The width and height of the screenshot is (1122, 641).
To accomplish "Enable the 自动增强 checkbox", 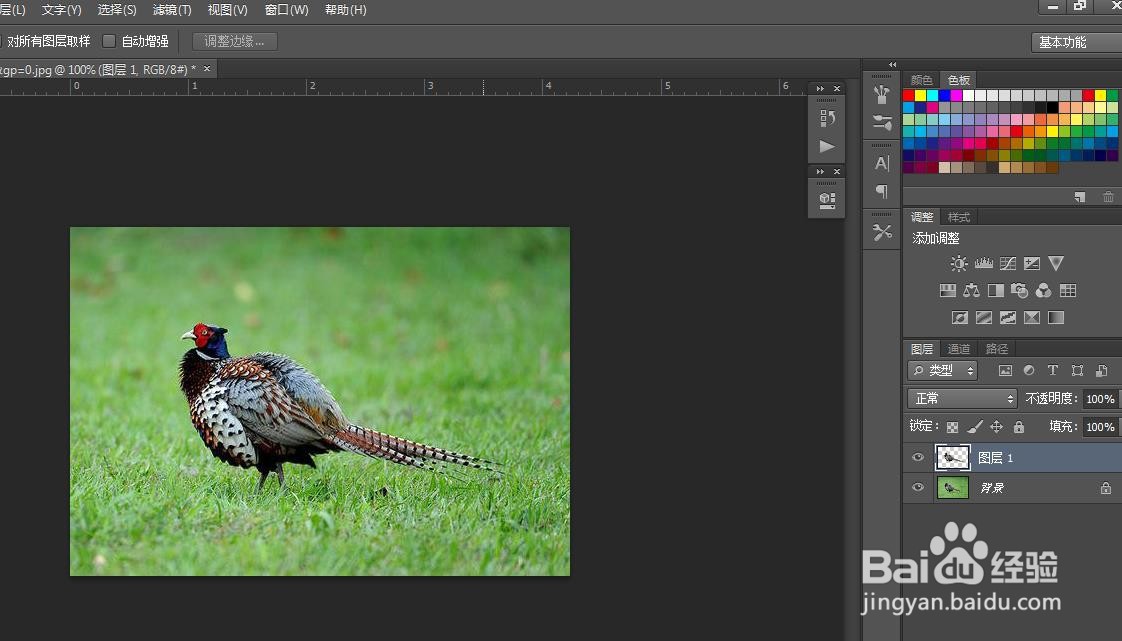I will click(110, 42).
